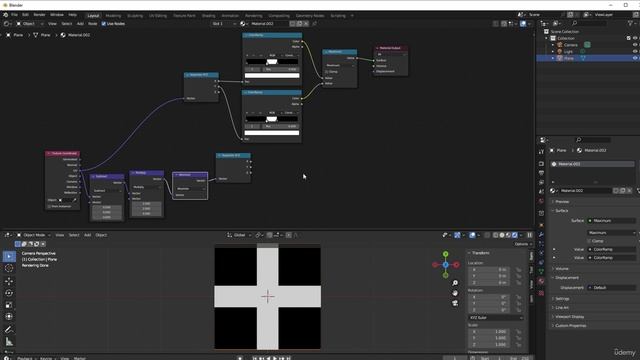Open the Slot 1 dropdown in node editor
Screen dimensions: 640x360
click(224, 24)
